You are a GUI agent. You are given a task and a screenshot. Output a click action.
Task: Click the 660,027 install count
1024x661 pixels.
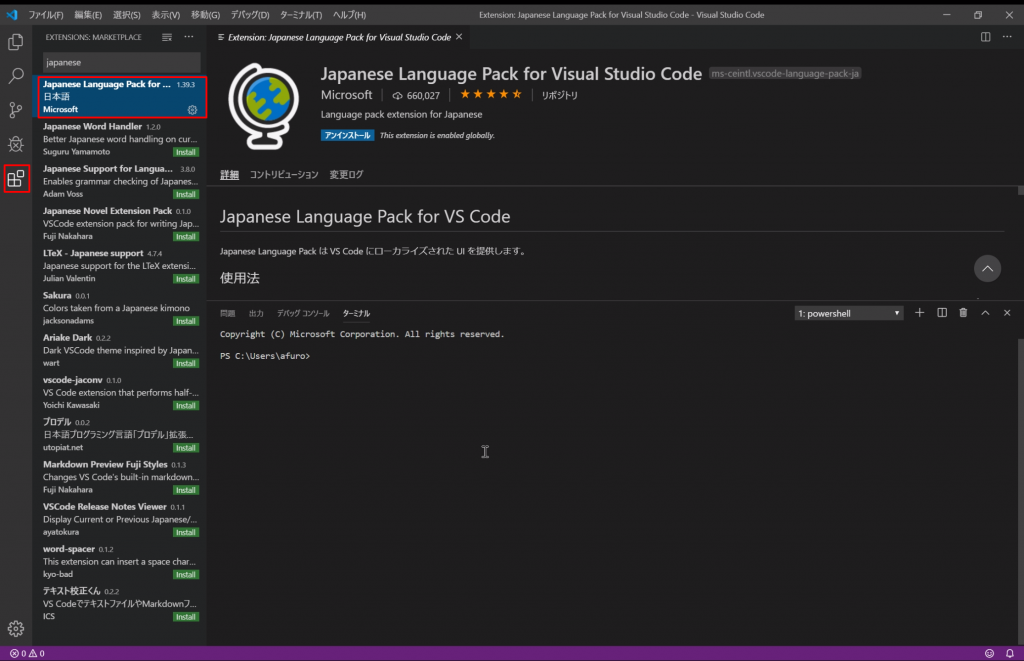pyautogui.click(x=416, y=95)
